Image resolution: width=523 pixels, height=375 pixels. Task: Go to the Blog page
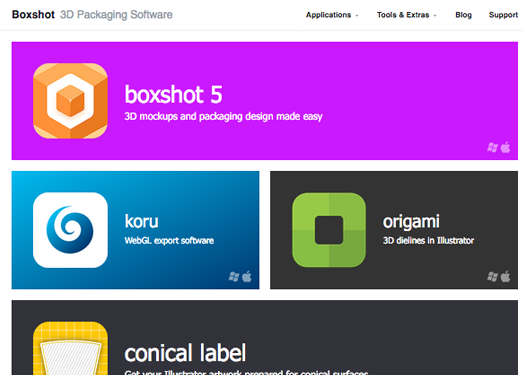[x=464, y=15]
